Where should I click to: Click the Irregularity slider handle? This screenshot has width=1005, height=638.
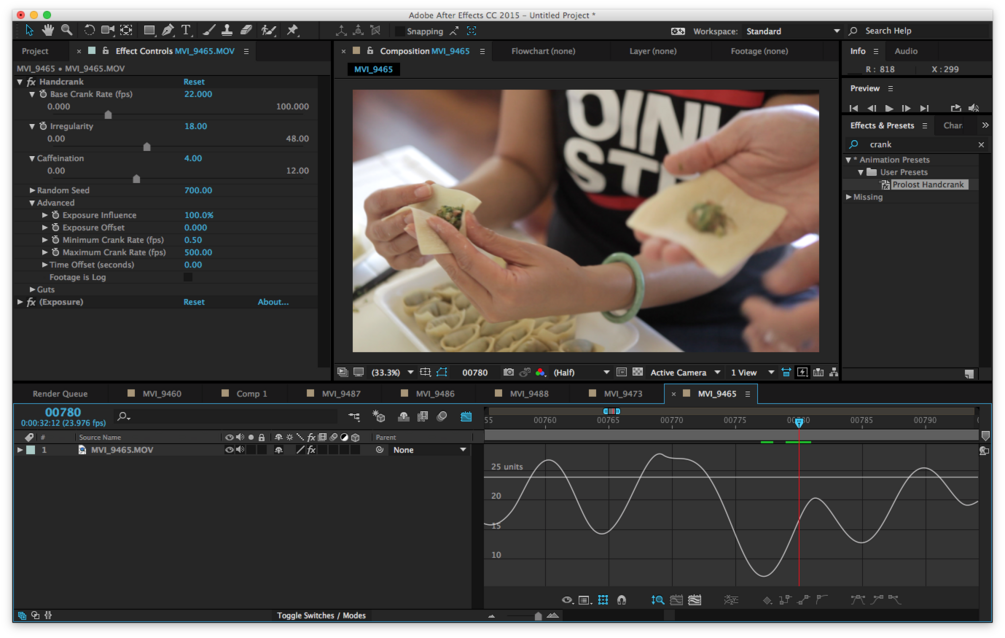147,147
